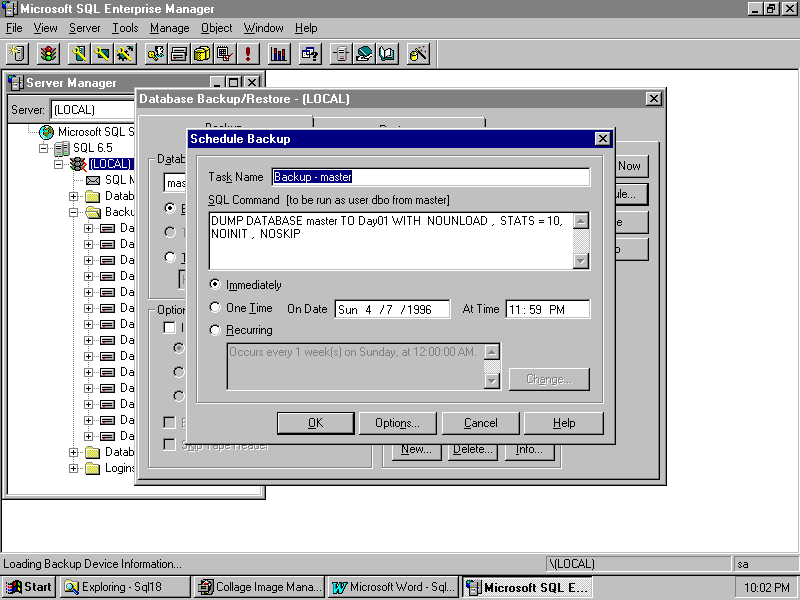Click the Logins folder icon in tree
Image resolution: width=800 pixels, height=600 pixels.
(x=92, y=468)
